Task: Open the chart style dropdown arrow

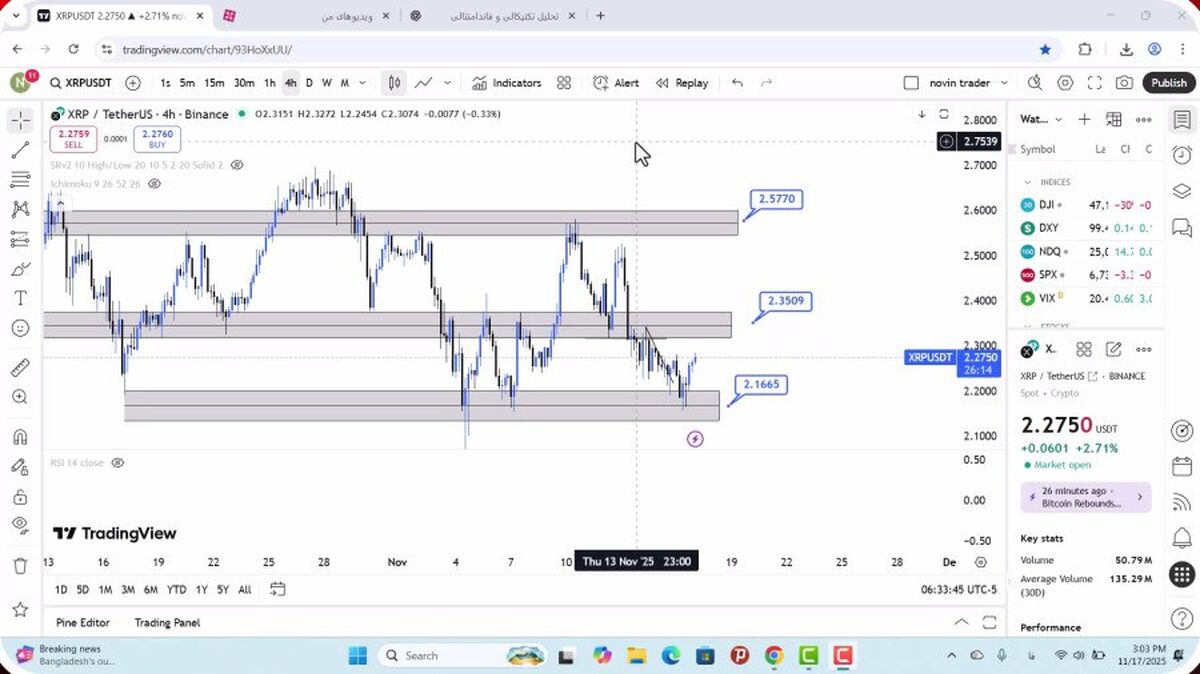Action: point(447,83)
